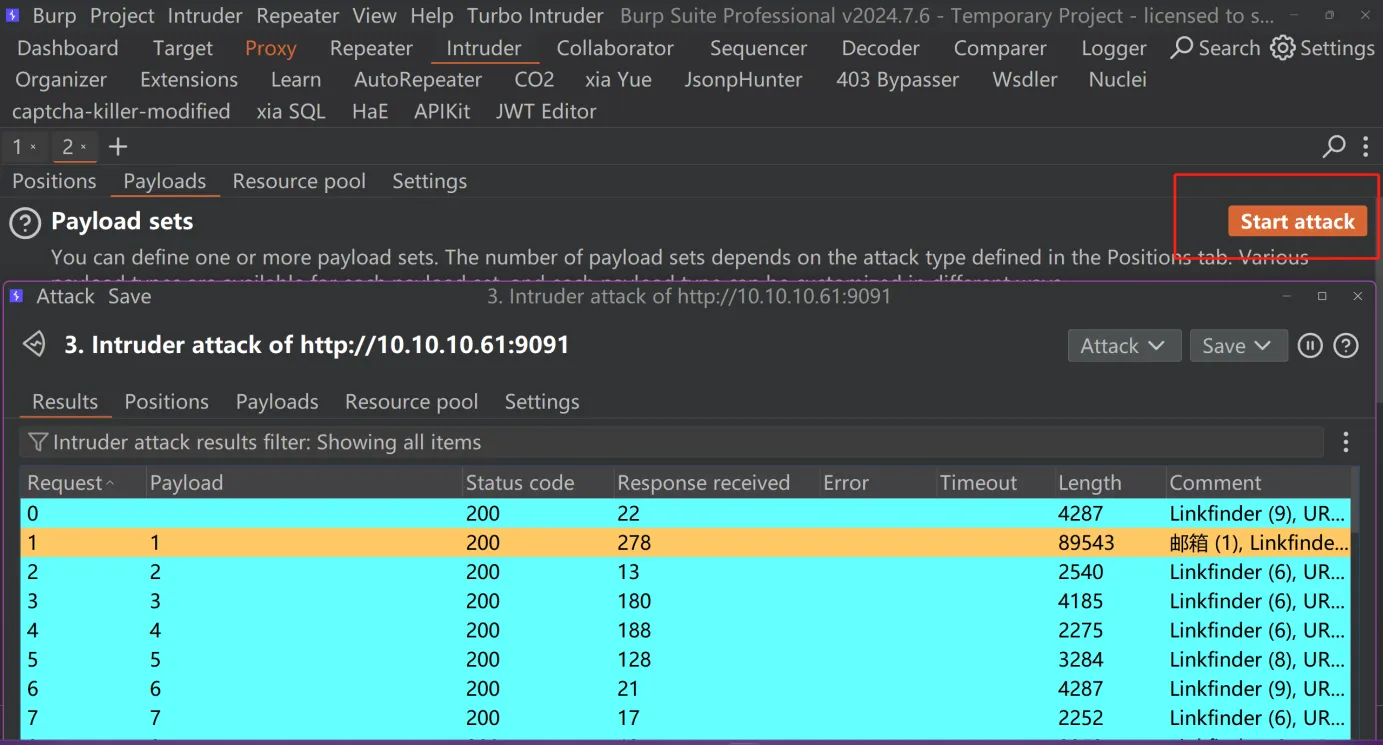Expand the Attack dropdown button
Image resolution: width=1383 pixels, height=745 pixels.
(1124, 346)
